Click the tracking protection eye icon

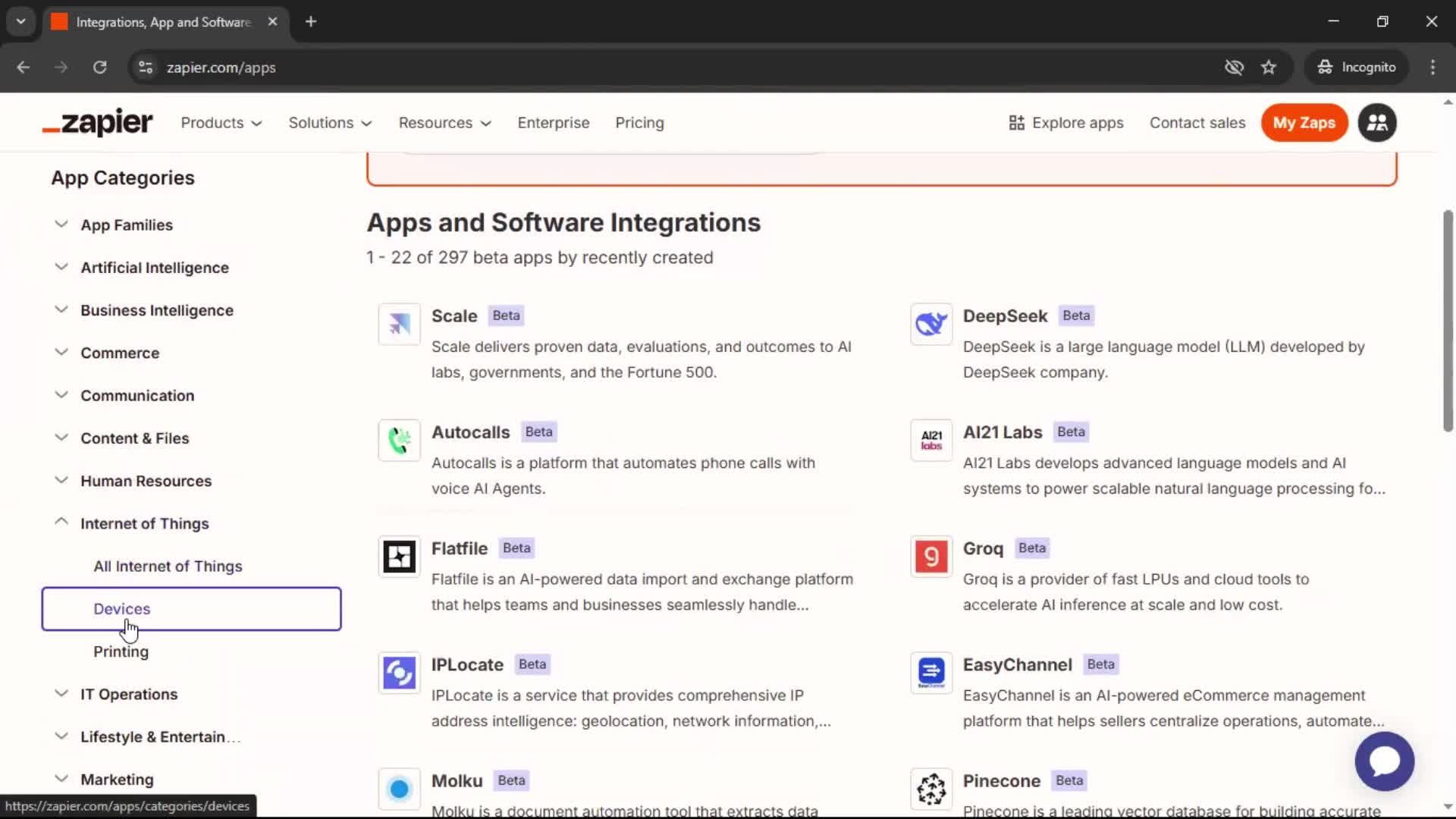click(x=1234, y=67)
